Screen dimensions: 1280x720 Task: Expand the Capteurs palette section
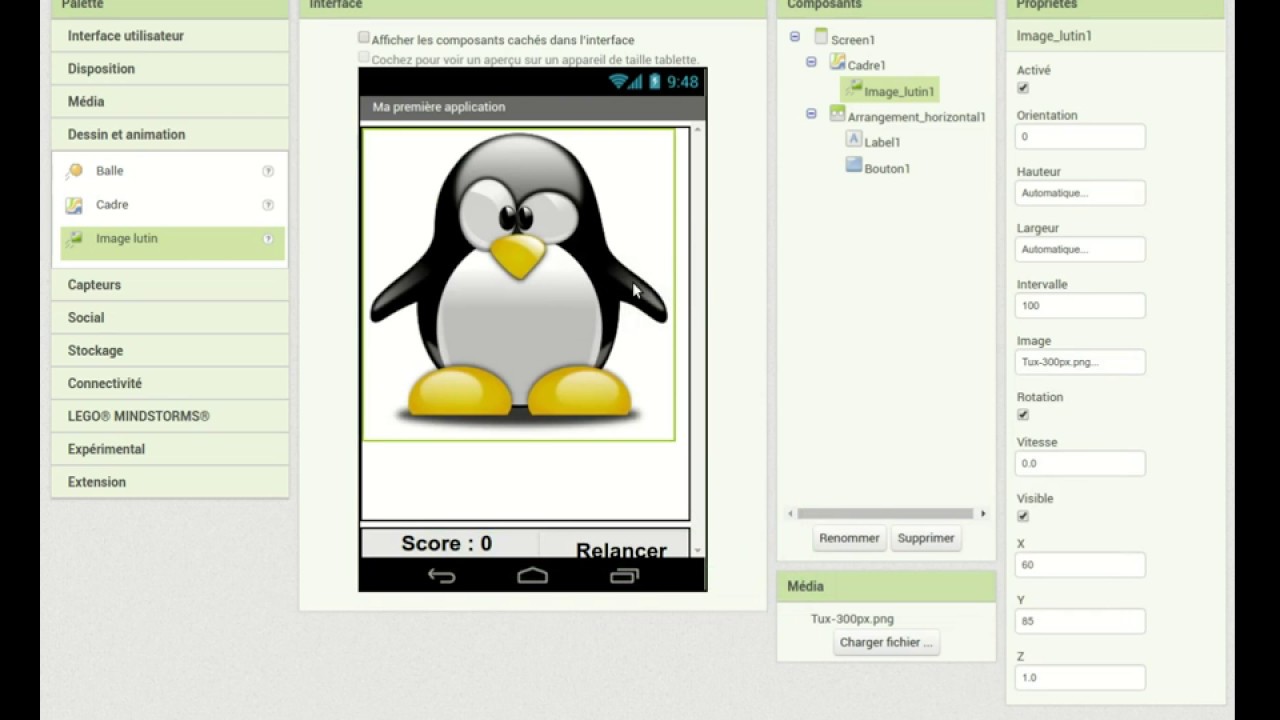(170, 285)
